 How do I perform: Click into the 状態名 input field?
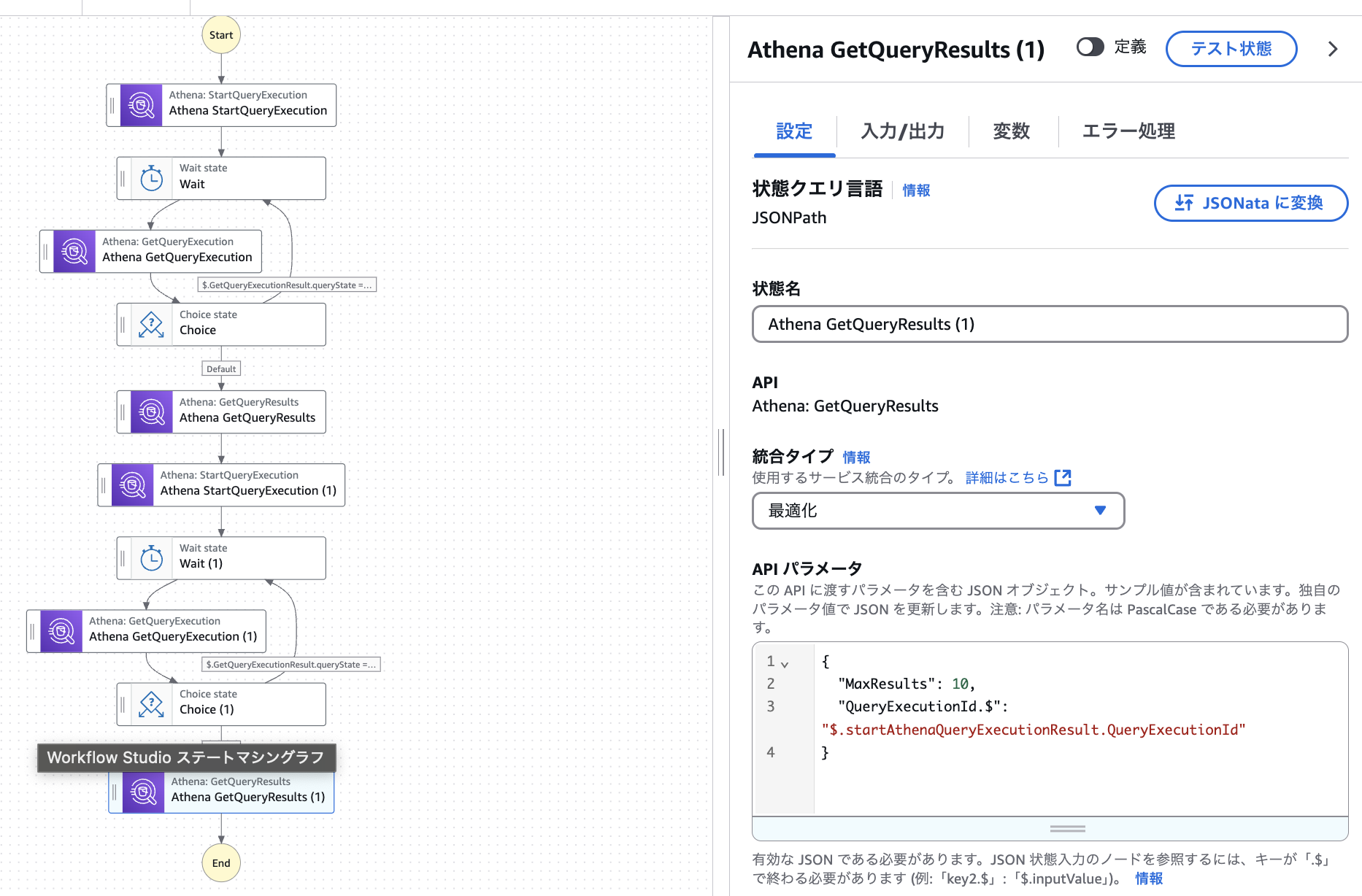1050,324
